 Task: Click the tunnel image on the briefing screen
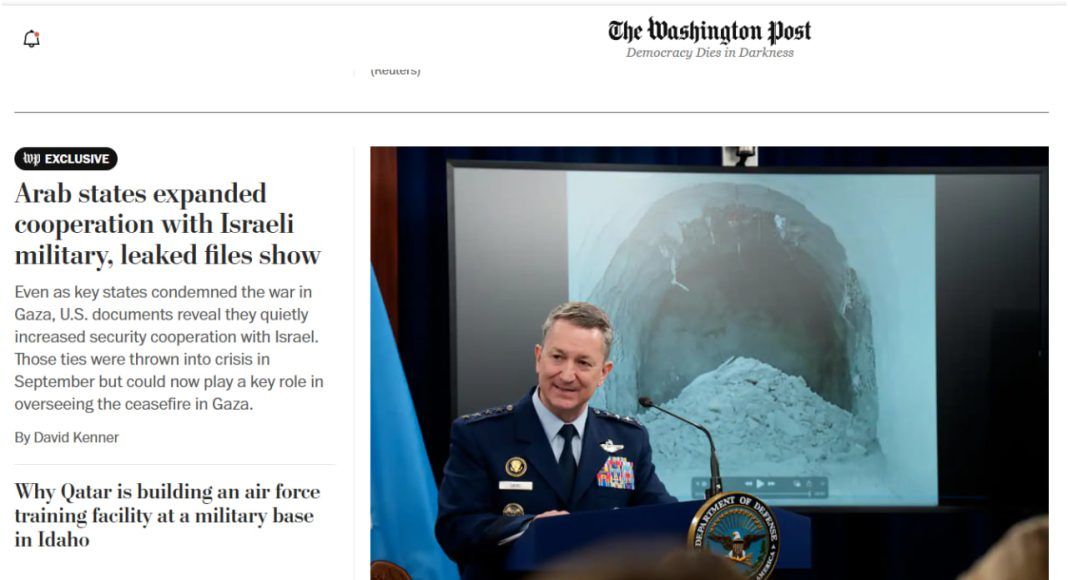[x=751, y=337]
